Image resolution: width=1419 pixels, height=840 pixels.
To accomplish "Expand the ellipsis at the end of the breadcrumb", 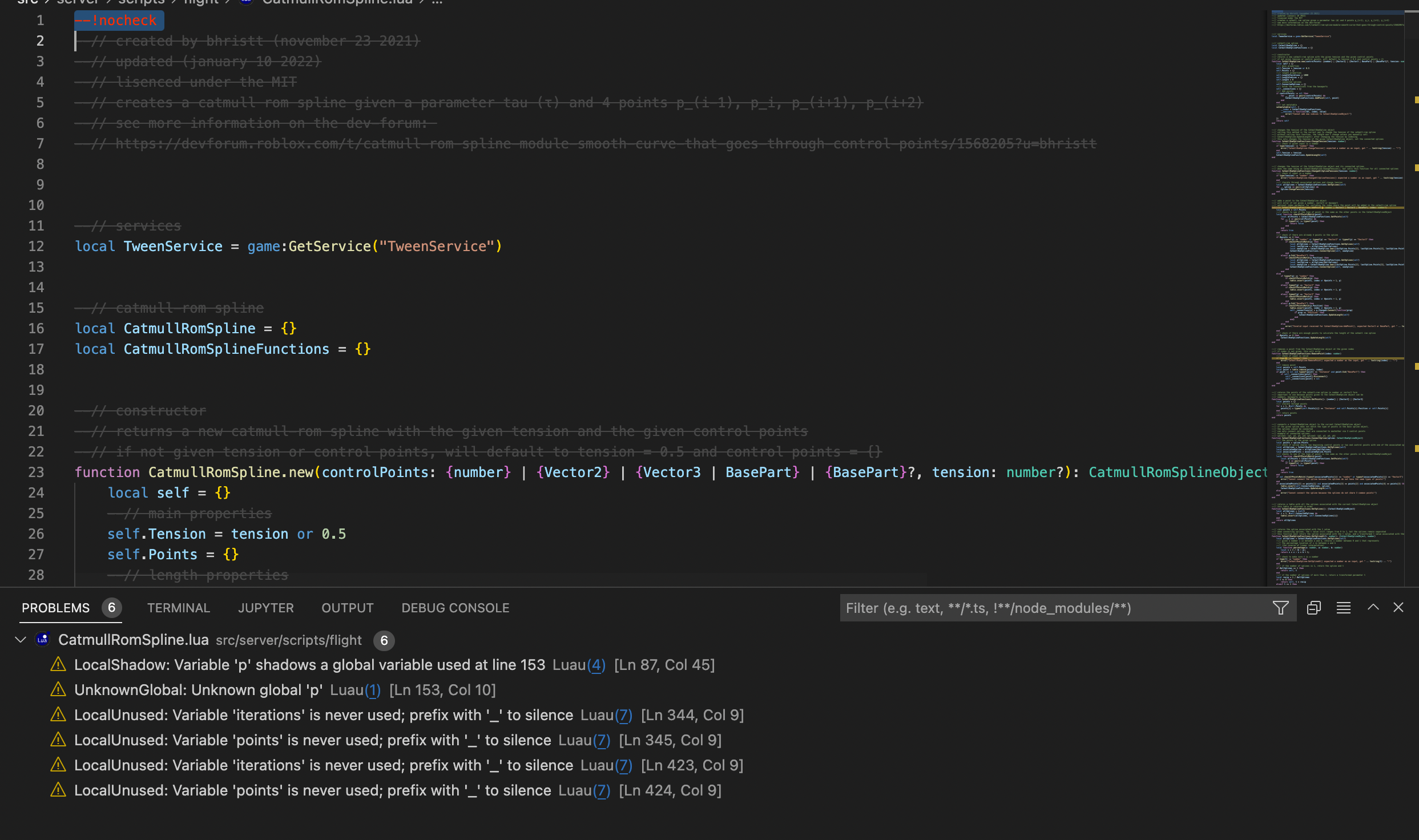I will [x=437, y=3].
